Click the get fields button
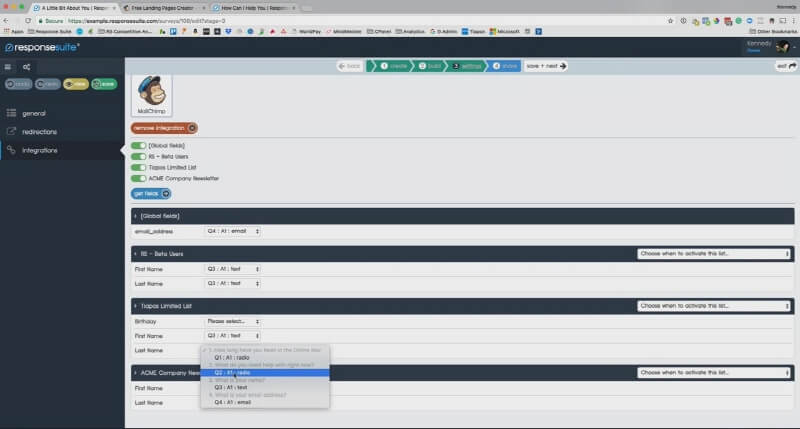Viewport: 800px width, 429px height. pos(151,194)
